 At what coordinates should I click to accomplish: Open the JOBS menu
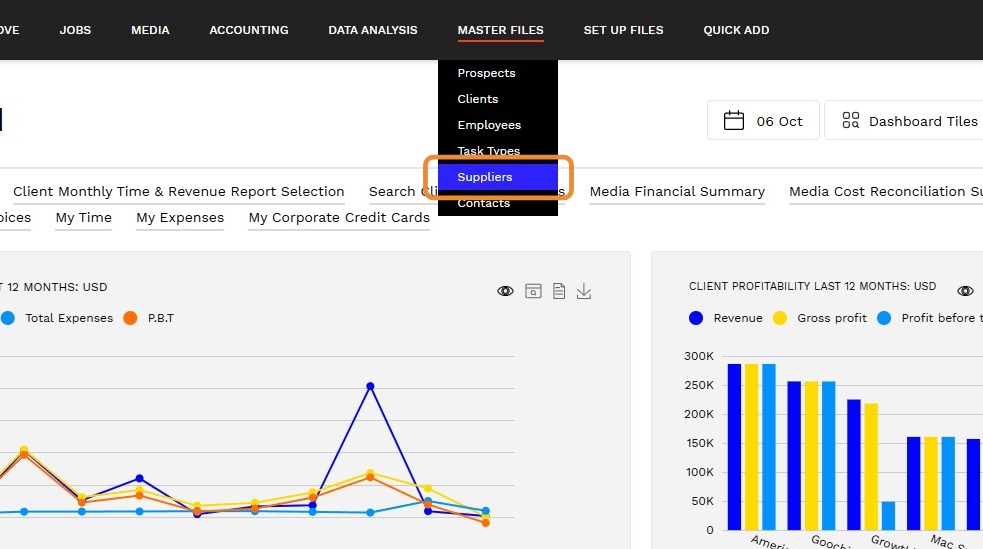pyautogui.click(x=75, y=30)
